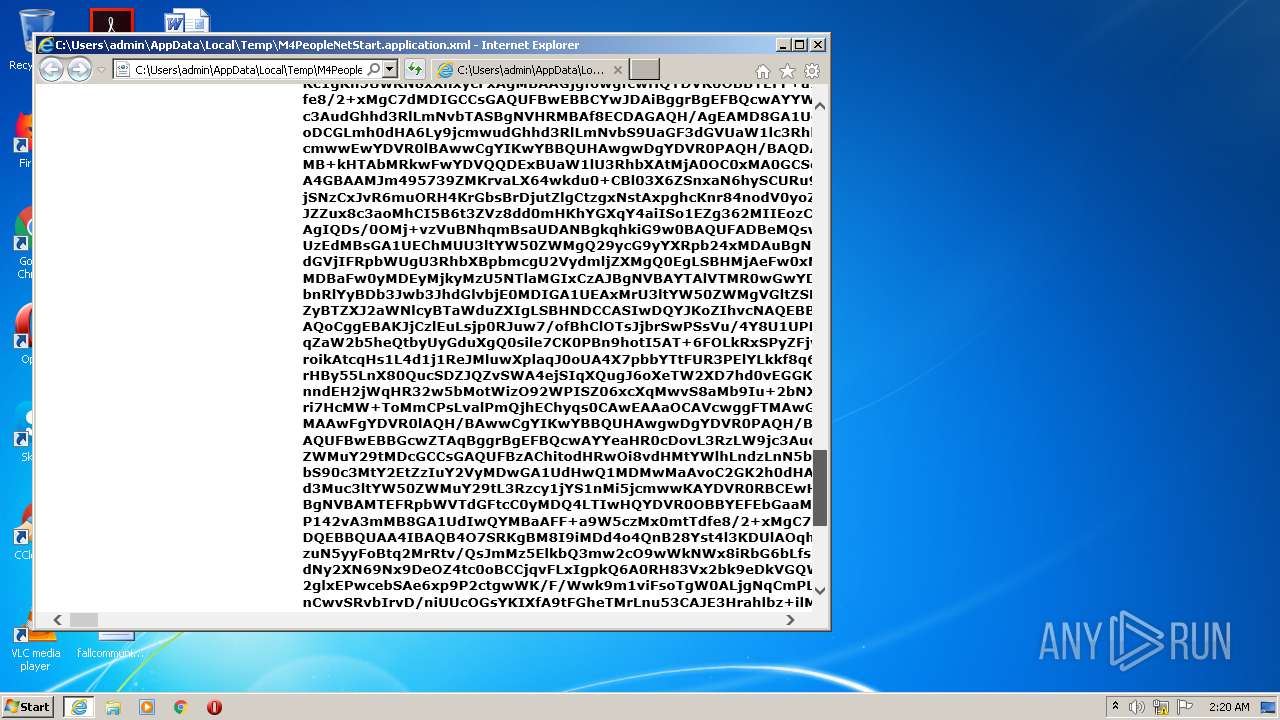Click the Internet Explorer taskbar button
Screen dimensions: 1280x720
click(x=79, y=706)
